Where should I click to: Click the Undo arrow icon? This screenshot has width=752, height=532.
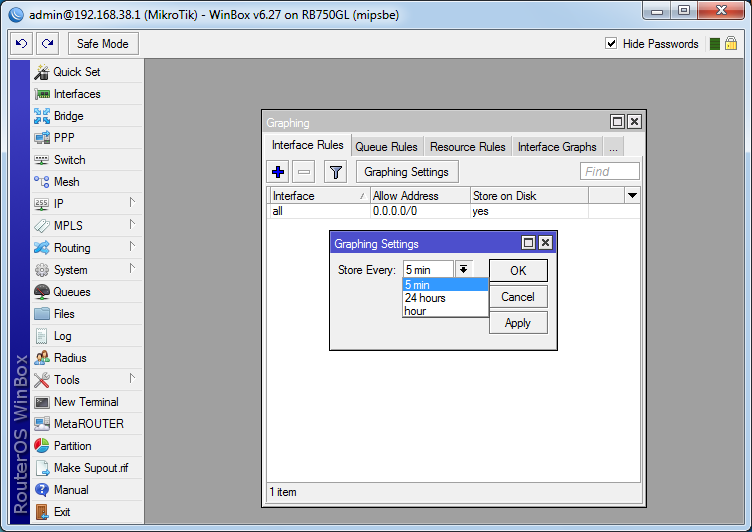22,44
